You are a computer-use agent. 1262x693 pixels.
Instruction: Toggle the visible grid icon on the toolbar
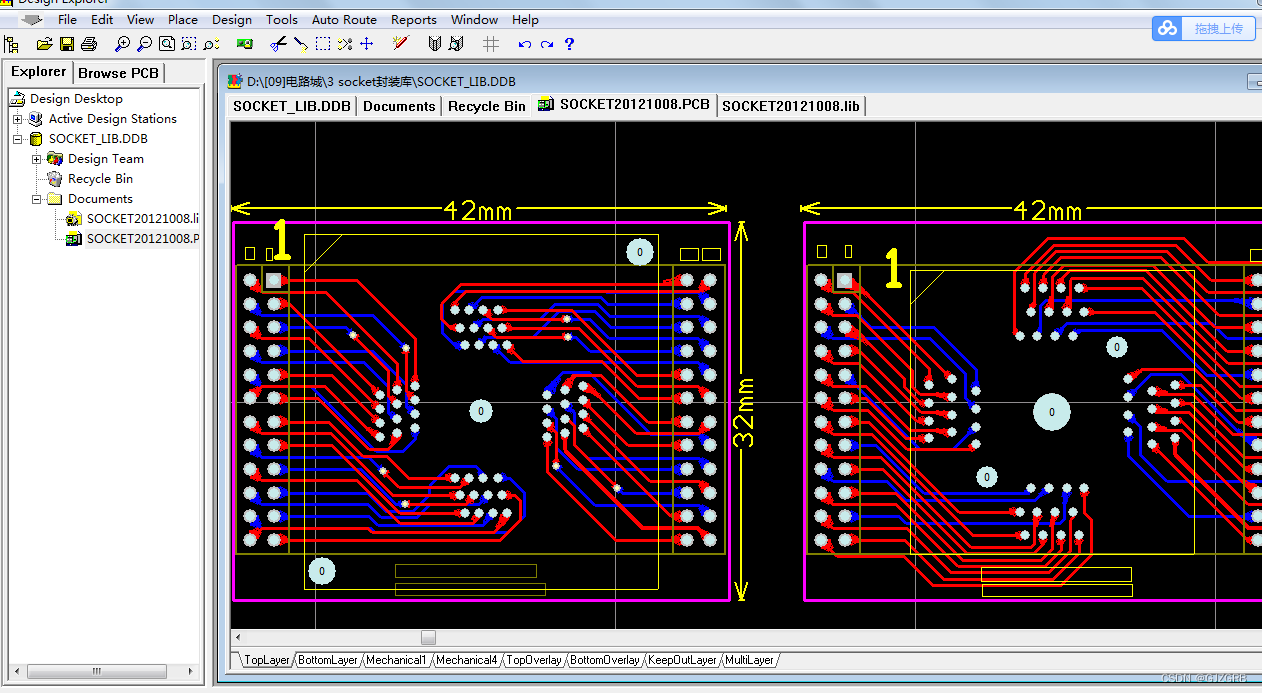(489, 43)
